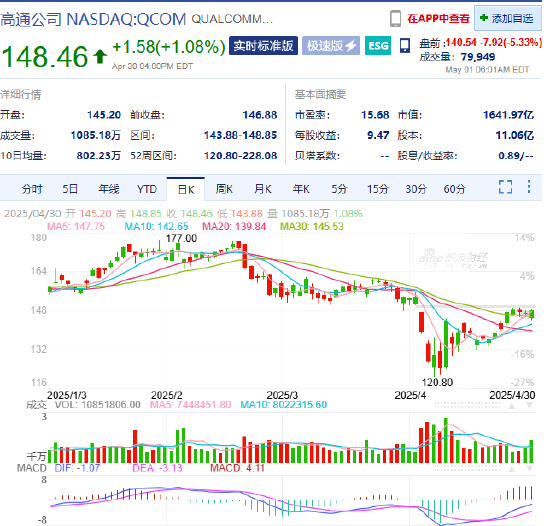Click the MA10: 142.65 label
Image resolution: width=550 pixels, height=526 pixels.
click(156, 227)
